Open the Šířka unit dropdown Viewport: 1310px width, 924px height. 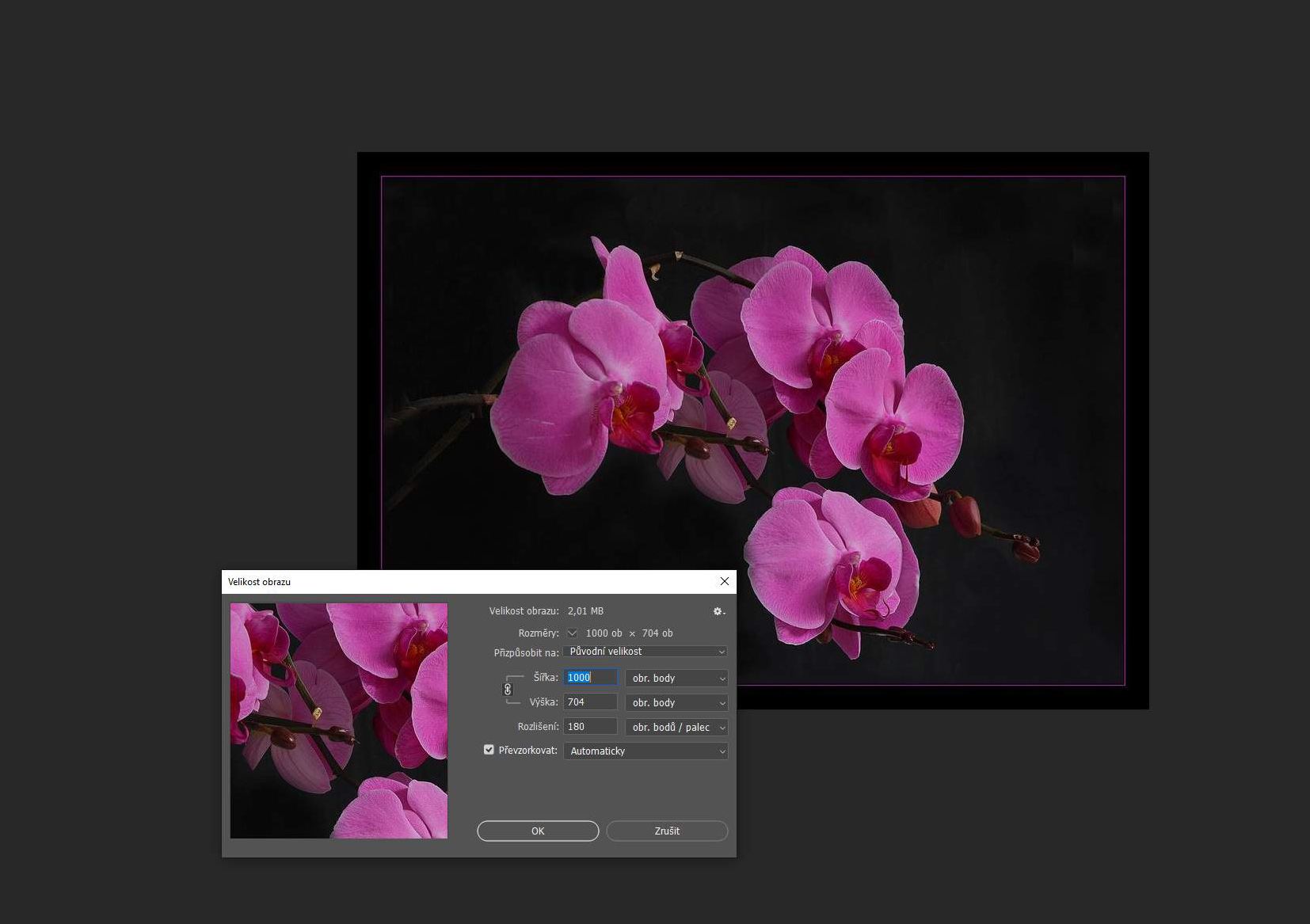pos(676,679)
